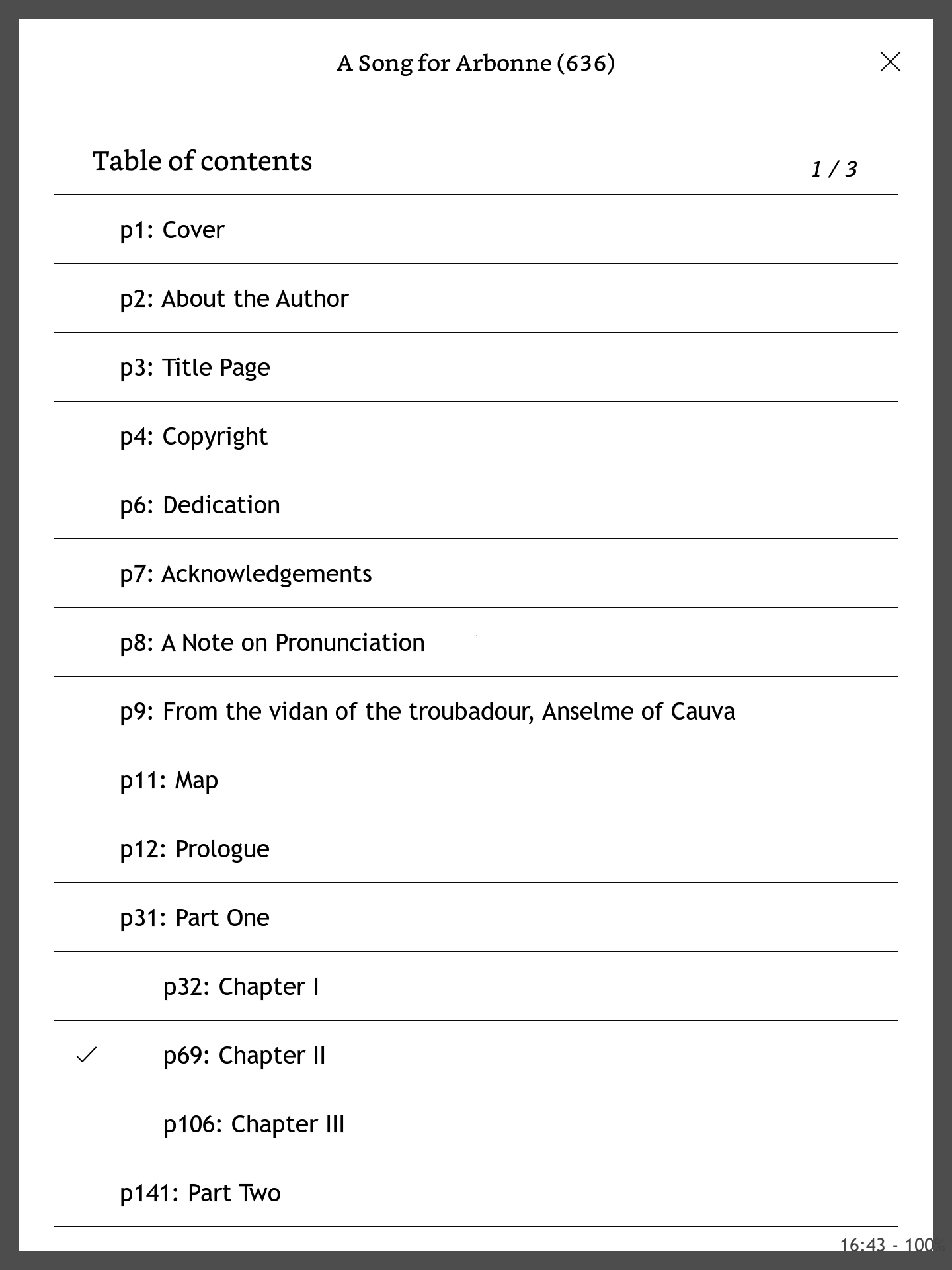Jump to the Map on p11
The height and width of the screenshot is (1270, 952).
click(x=169, y=781)
